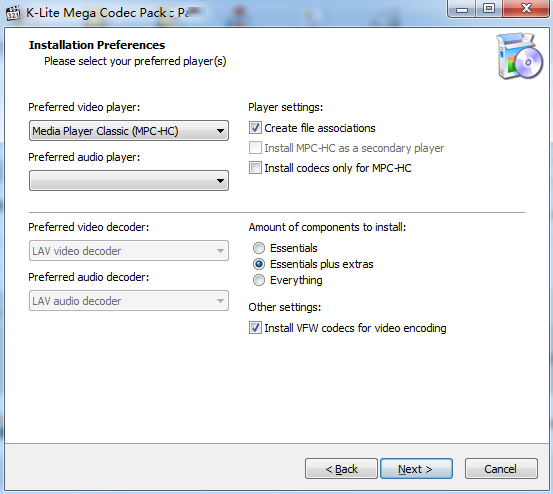Go back with the Back button
Screen dimensions: 553x494
[x=341, y=469]
